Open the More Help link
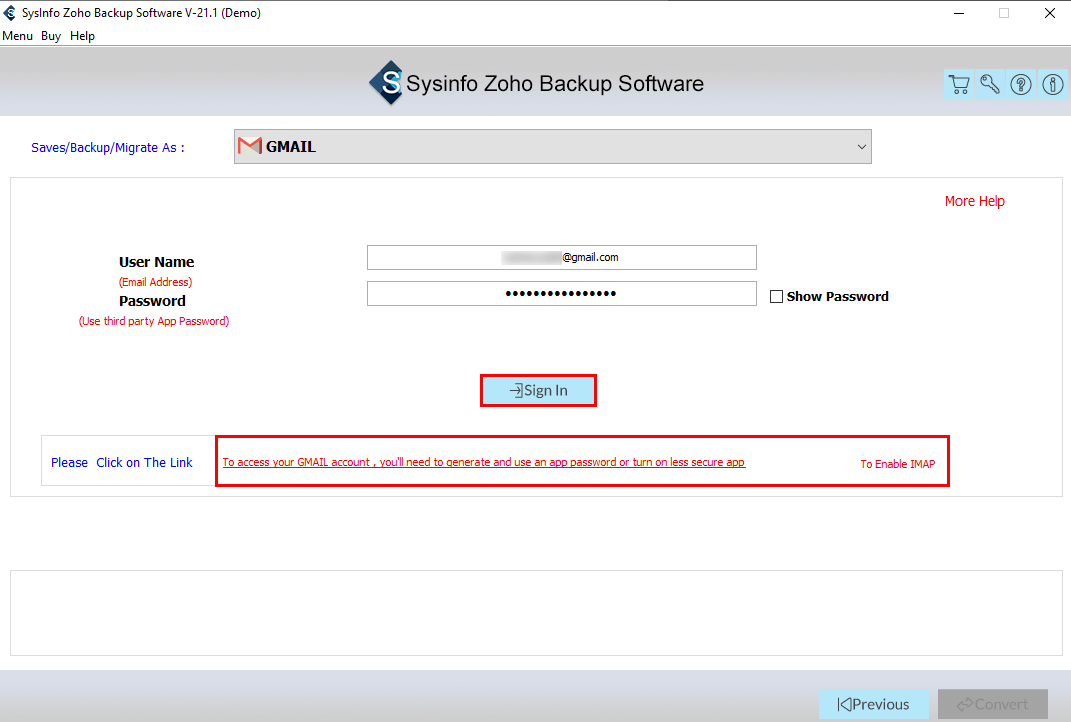 tap(975, 201)
